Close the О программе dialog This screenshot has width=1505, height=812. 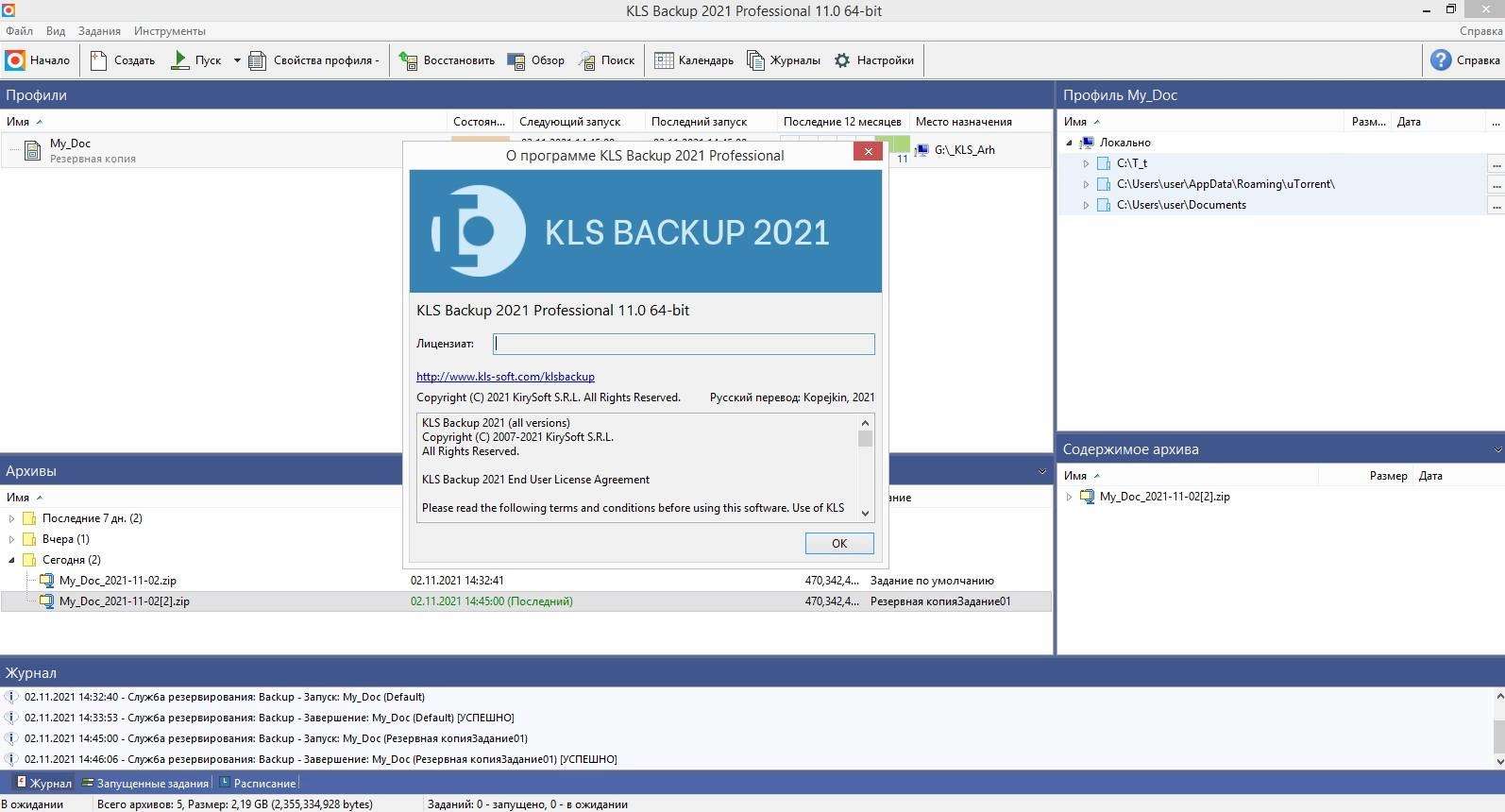click(868, 151)
